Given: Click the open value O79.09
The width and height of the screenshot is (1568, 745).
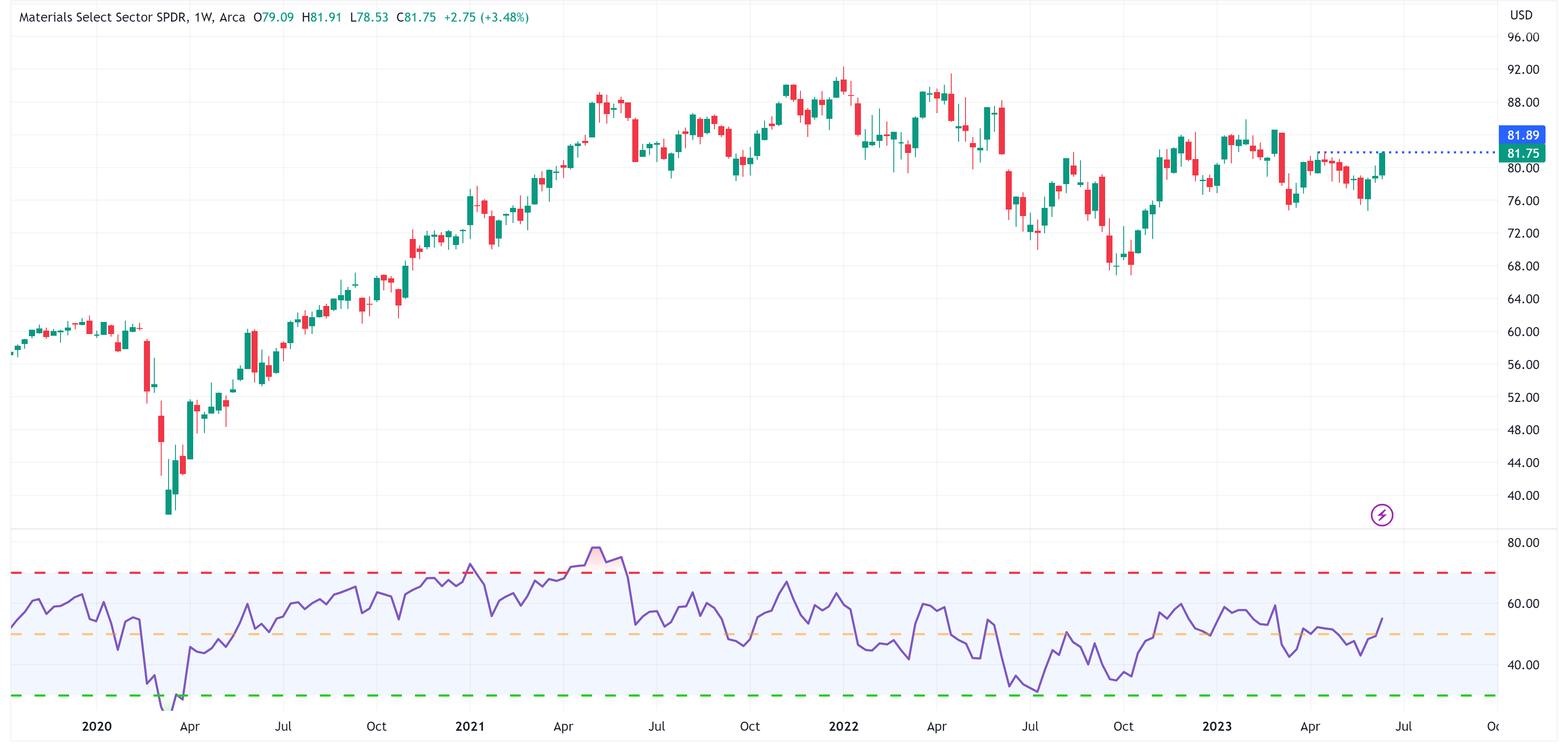Looking at the screenshot, I should pos(273,17).
